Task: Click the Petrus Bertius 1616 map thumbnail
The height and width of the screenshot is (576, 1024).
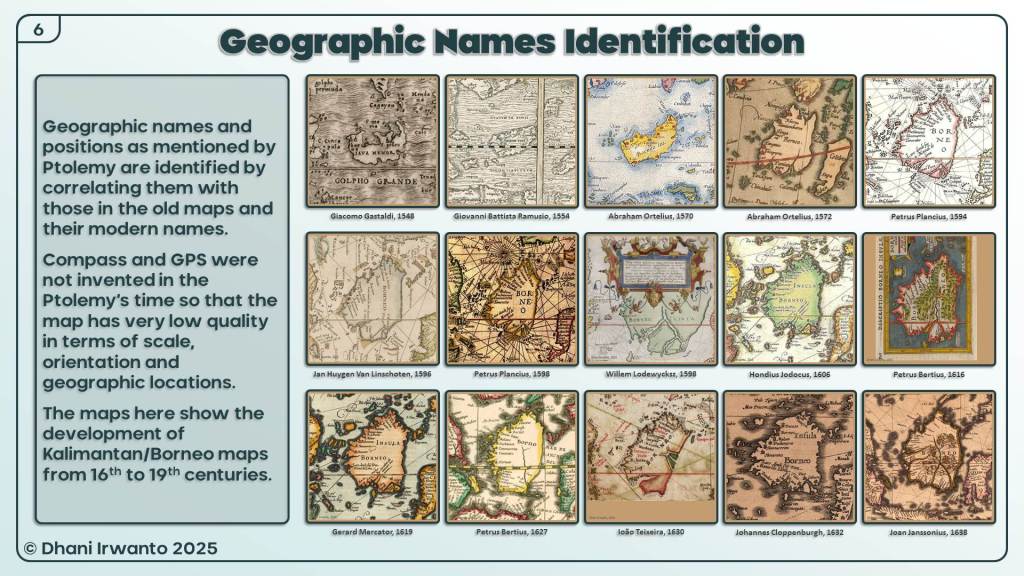Action: tap(928, 299)
